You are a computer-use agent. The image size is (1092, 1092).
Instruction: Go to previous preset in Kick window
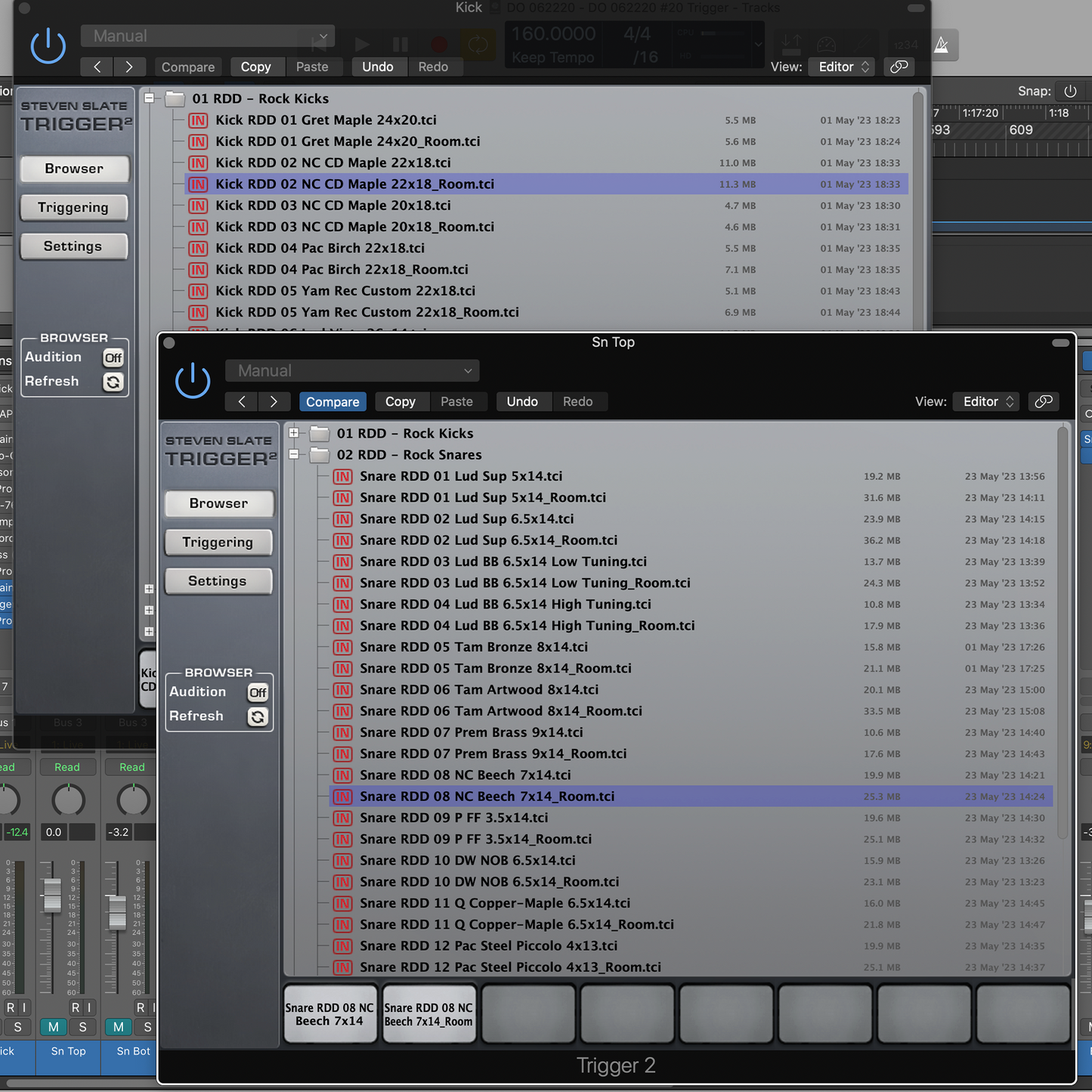97,67
